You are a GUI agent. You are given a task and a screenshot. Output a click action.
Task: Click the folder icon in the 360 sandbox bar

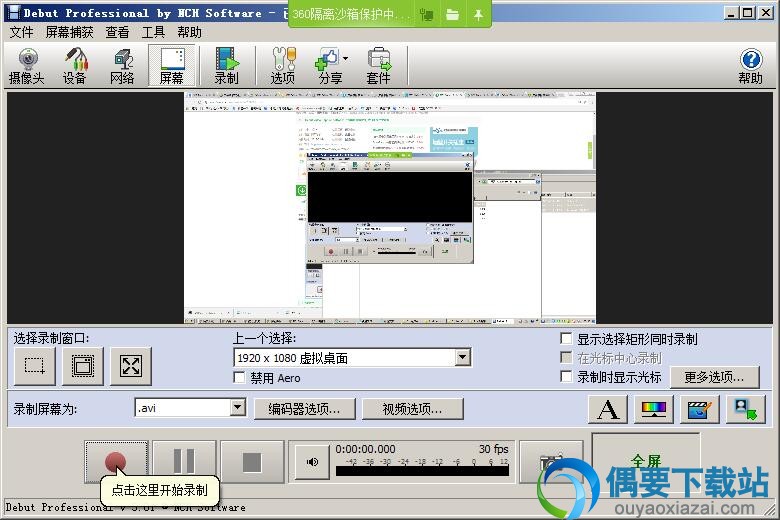(452, 14)
